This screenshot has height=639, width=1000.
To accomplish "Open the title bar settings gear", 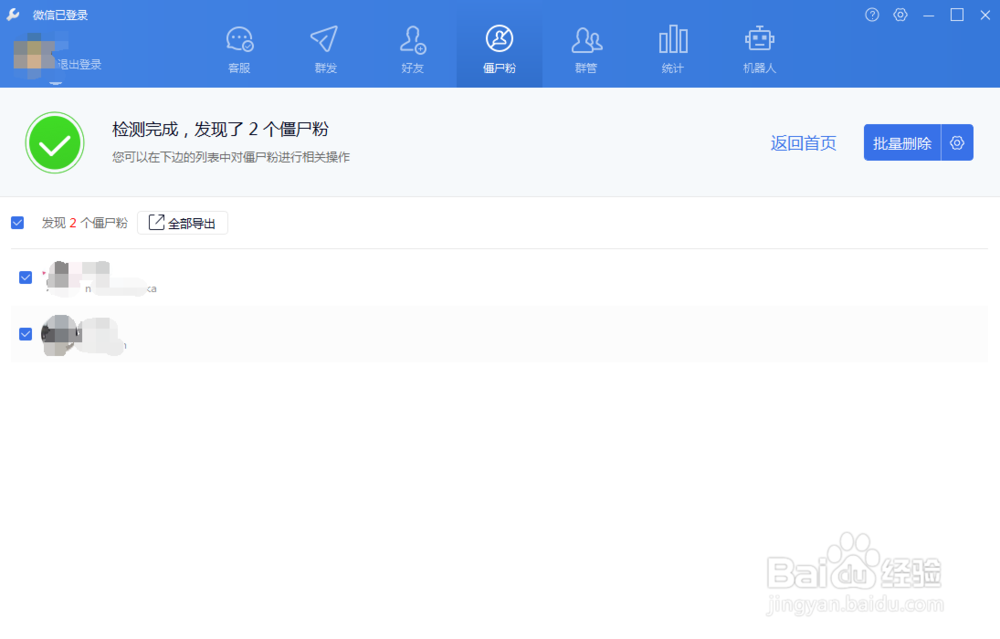I will 899,15.
